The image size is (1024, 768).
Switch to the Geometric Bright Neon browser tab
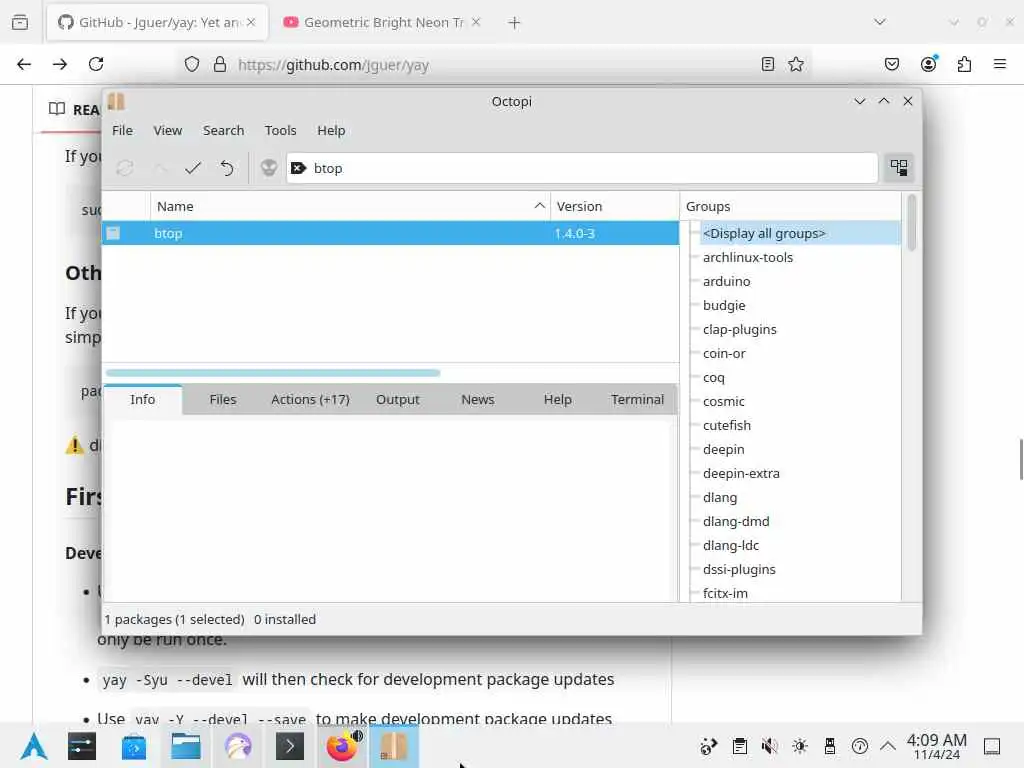(x=383, y=22)
